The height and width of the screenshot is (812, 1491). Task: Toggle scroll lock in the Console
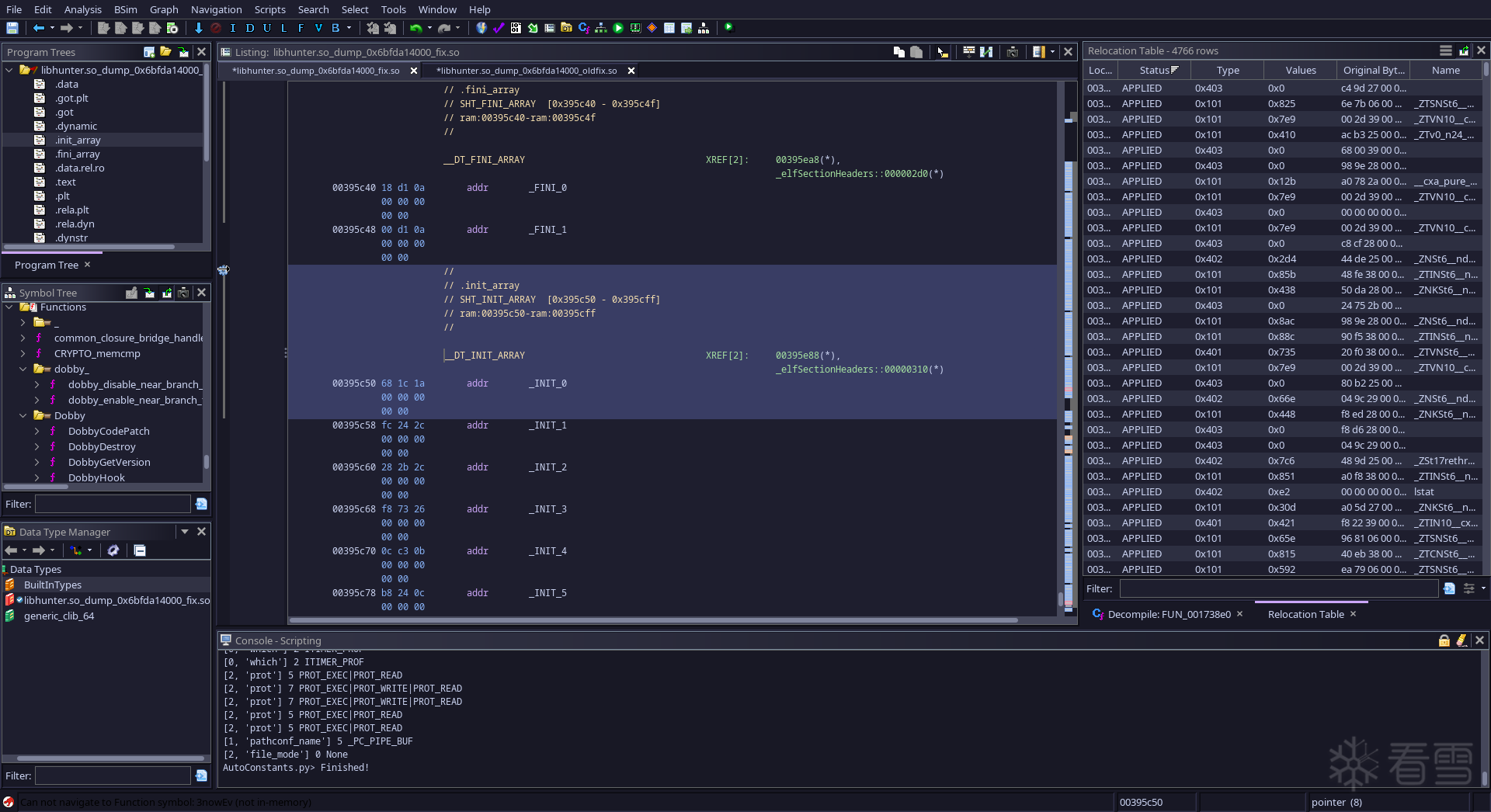coord(1444,640)
